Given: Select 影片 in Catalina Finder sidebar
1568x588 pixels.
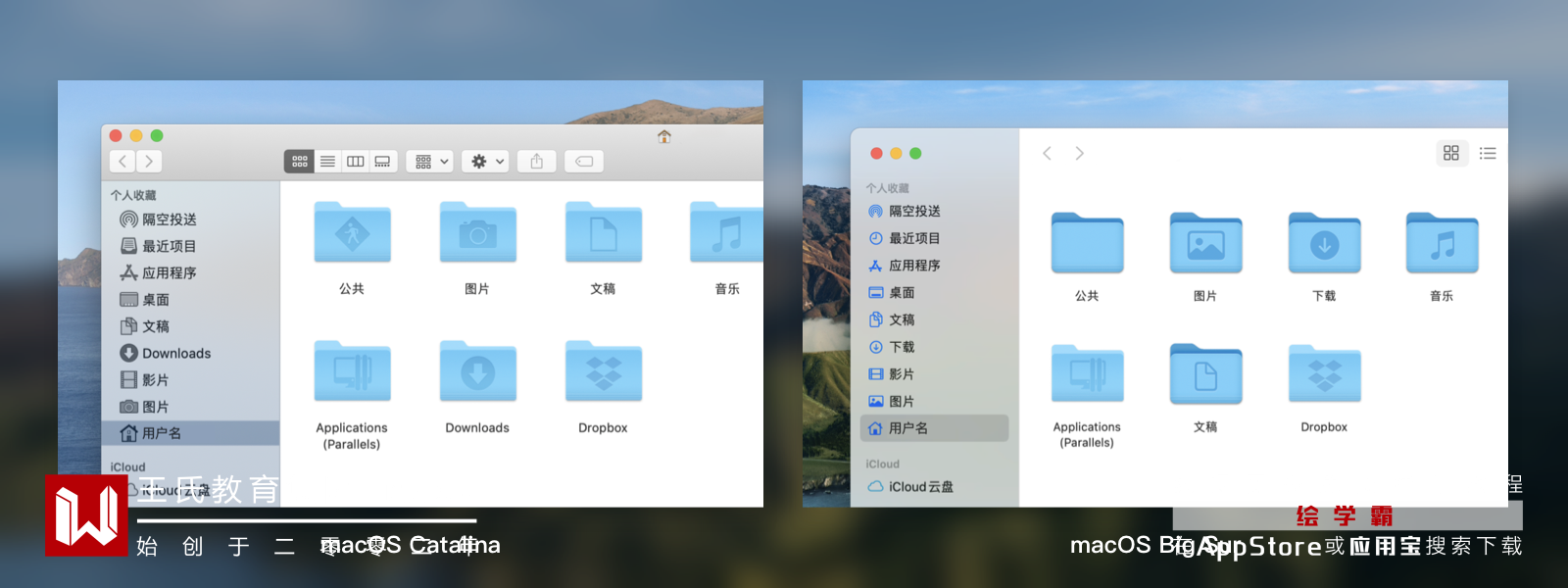Looking at the screenshot, I should 144,380.
